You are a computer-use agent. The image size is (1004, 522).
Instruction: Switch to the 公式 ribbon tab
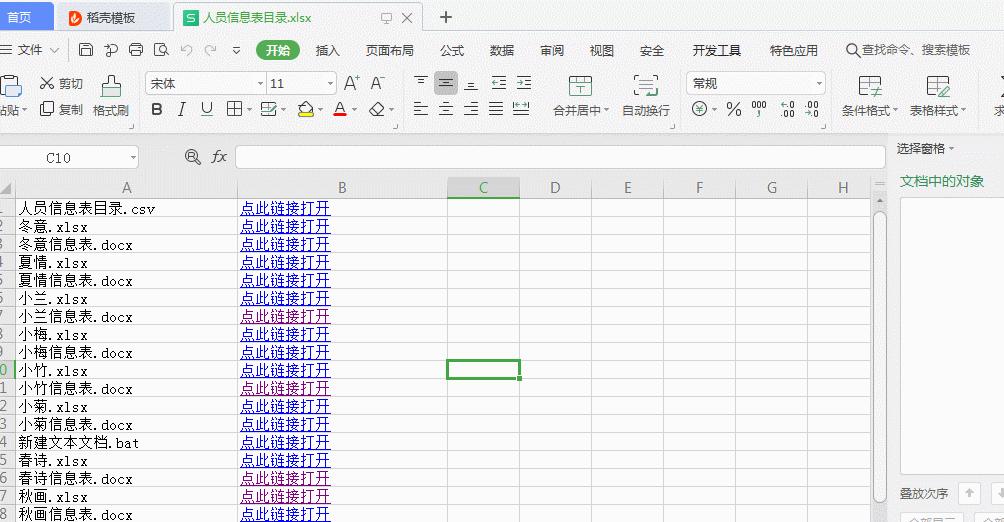click(452, 51)
